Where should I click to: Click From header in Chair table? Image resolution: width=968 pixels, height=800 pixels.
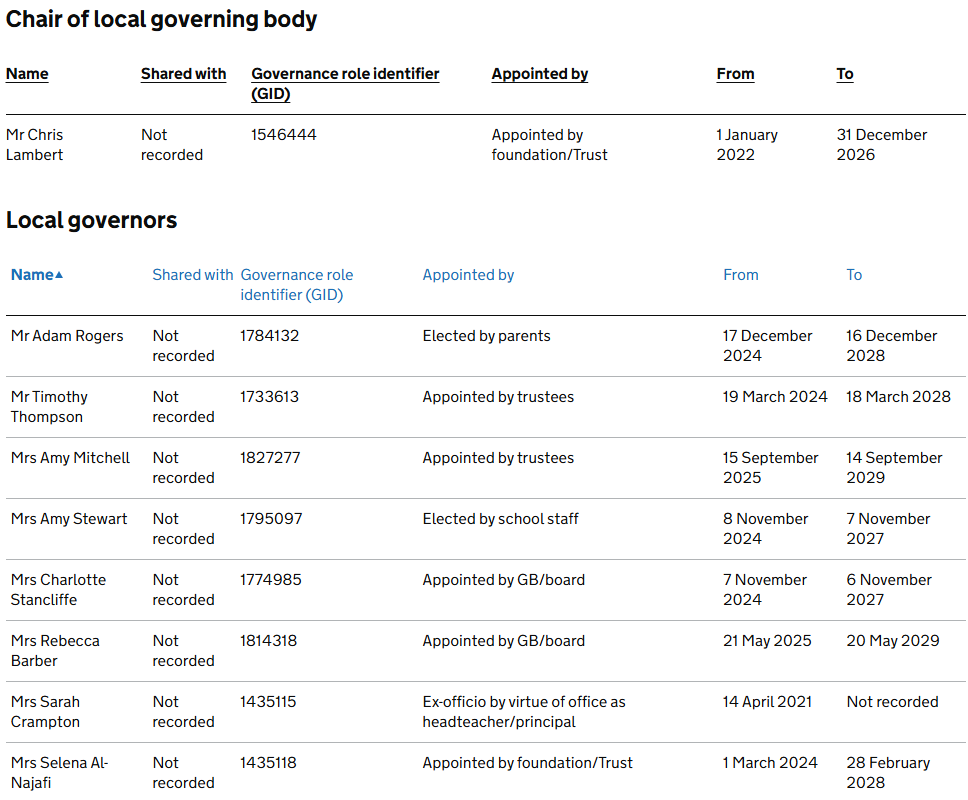point(735,74)
